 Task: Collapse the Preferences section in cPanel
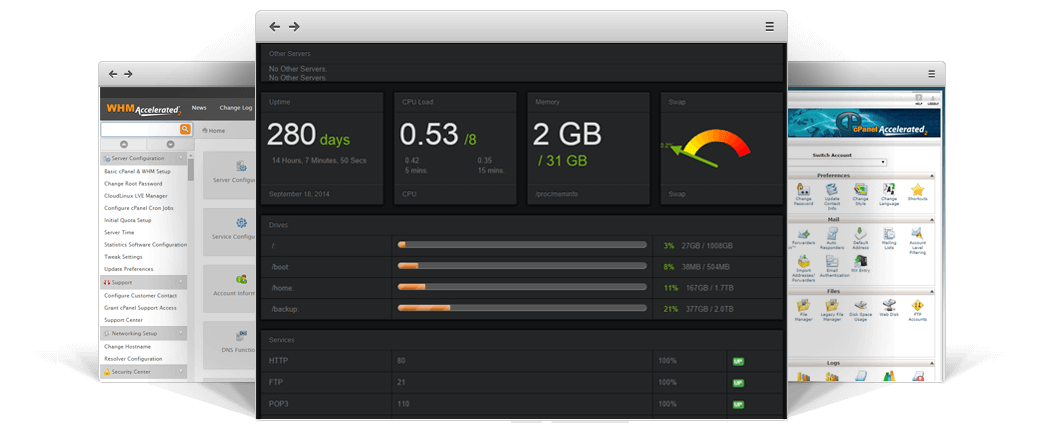click(932, 176)
